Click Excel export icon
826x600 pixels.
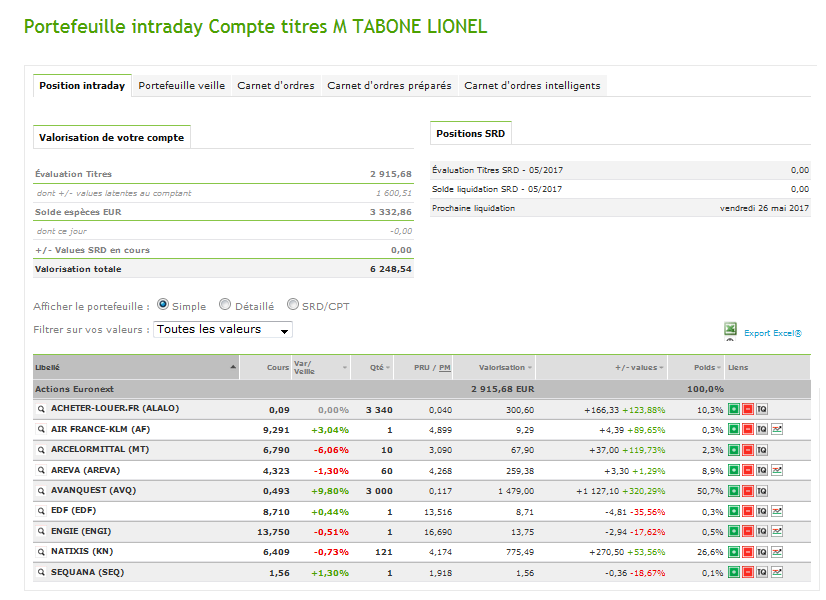click(x=731, y=330)
